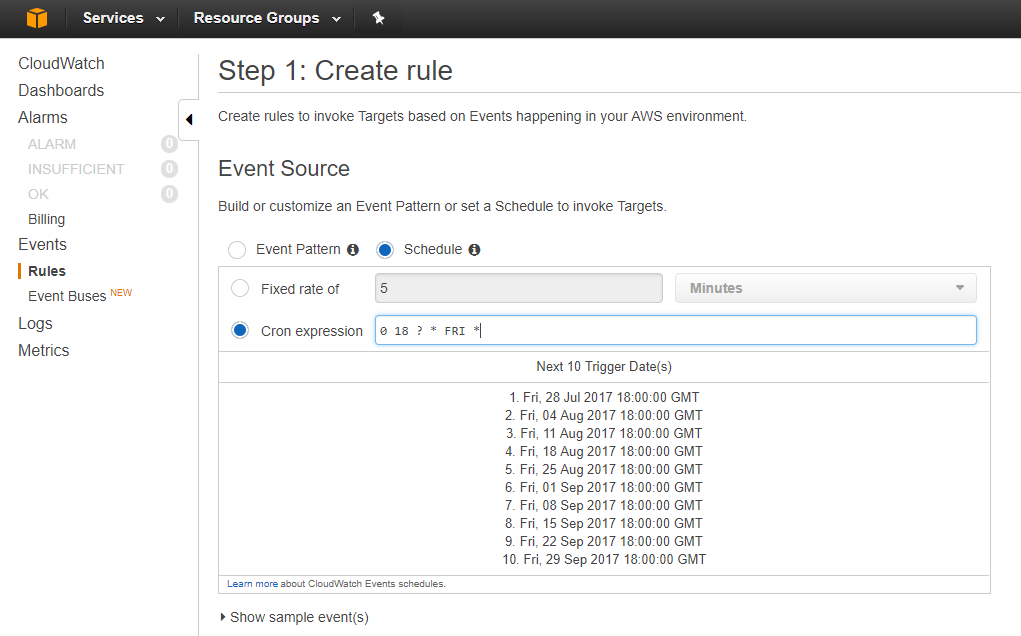Open Billing alarms in sidebar
Screen dimensions: 1021x636
coord(47,219)
